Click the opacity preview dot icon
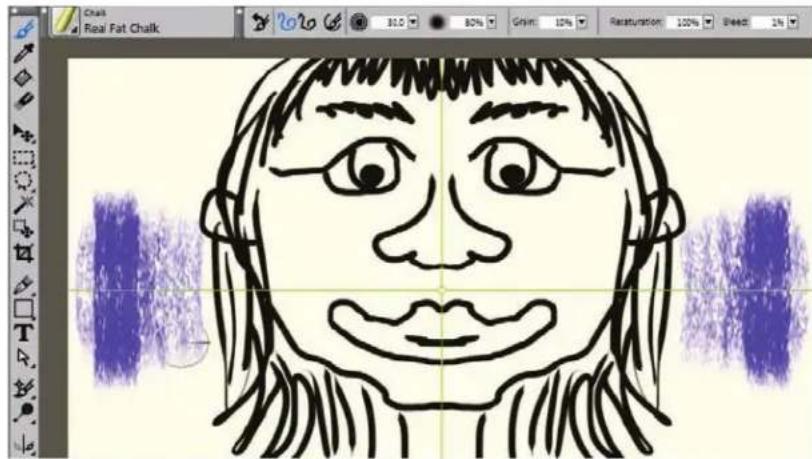The height and width of the screenshot is (459, 812). (x=438, y=22)
